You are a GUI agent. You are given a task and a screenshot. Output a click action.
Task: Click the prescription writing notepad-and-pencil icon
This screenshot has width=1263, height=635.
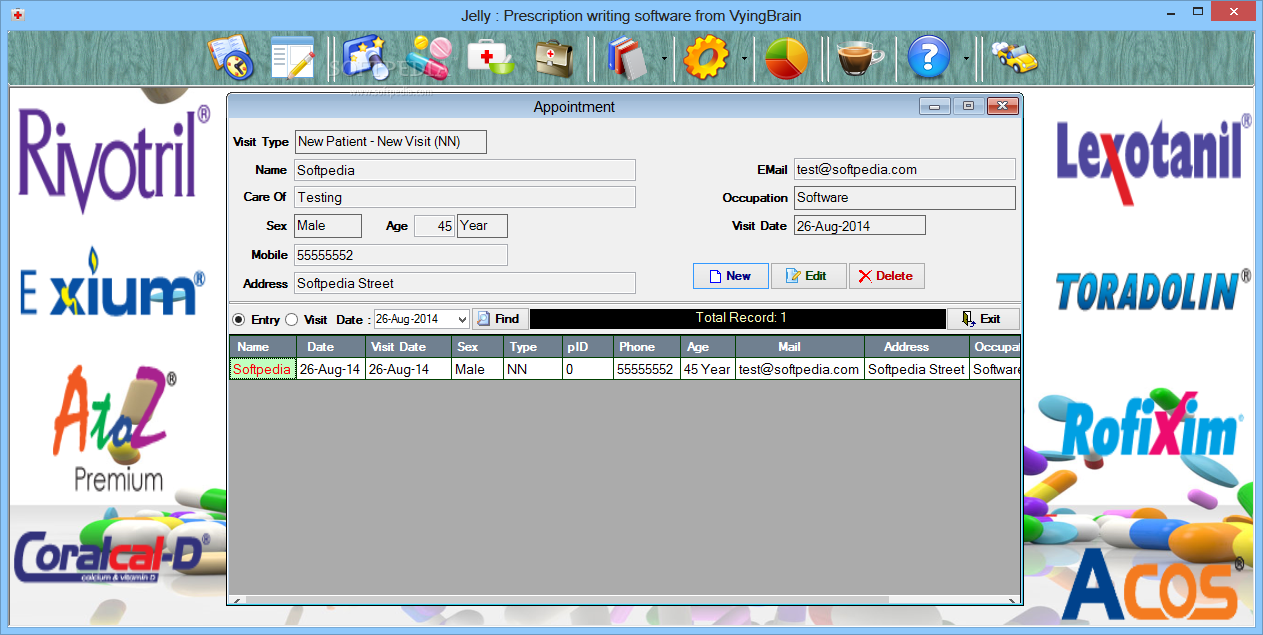pos(293,57)
